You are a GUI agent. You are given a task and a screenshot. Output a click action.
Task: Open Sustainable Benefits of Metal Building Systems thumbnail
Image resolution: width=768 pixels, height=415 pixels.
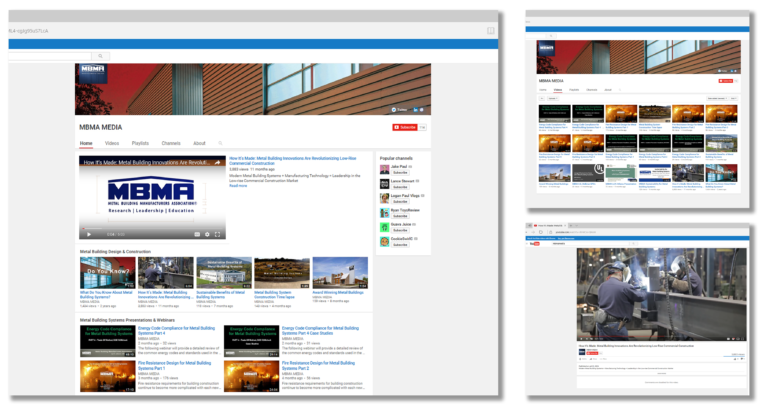point(224,272)
